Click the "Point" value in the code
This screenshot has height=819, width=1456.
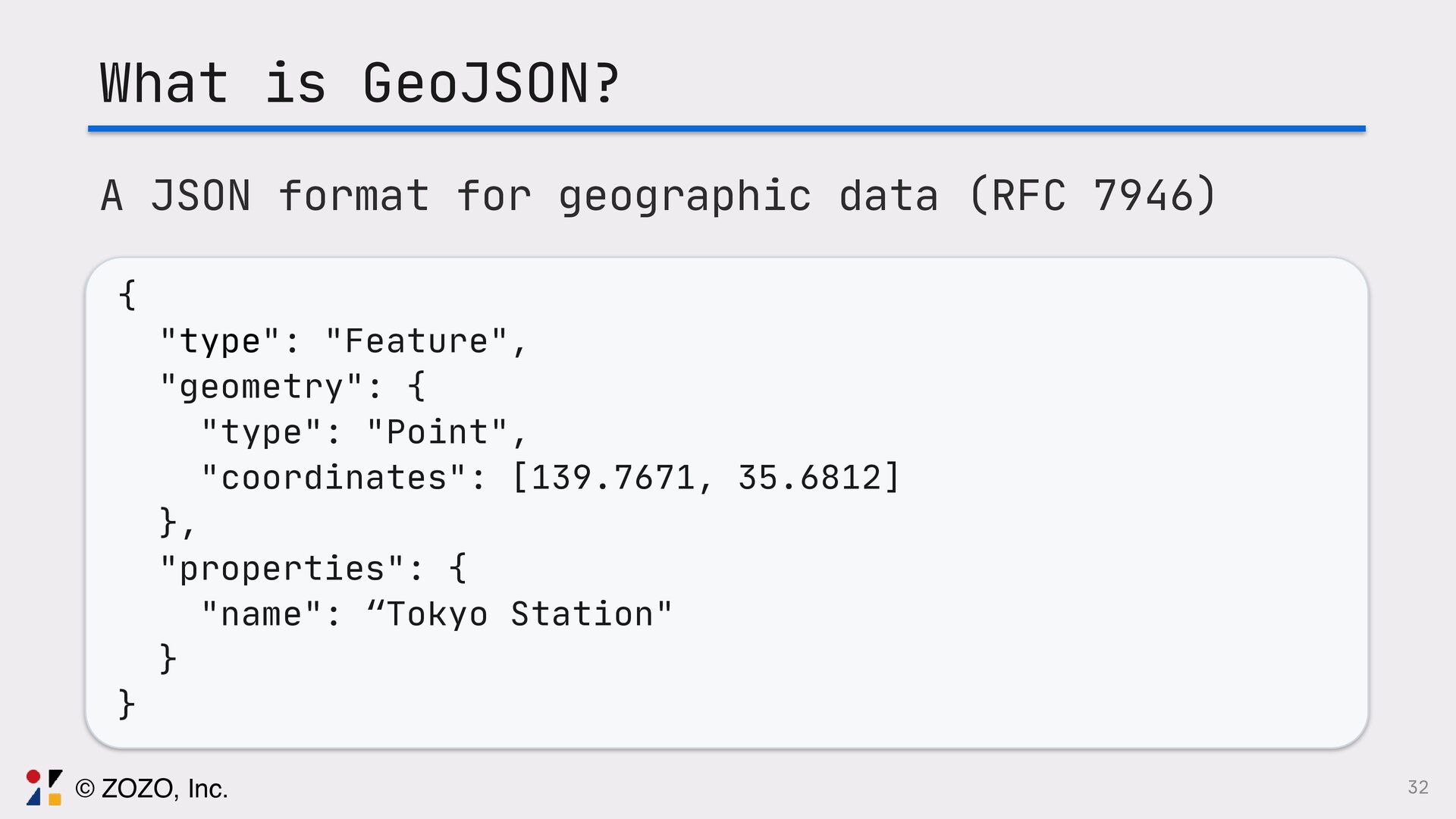click(x=436, y=432)
